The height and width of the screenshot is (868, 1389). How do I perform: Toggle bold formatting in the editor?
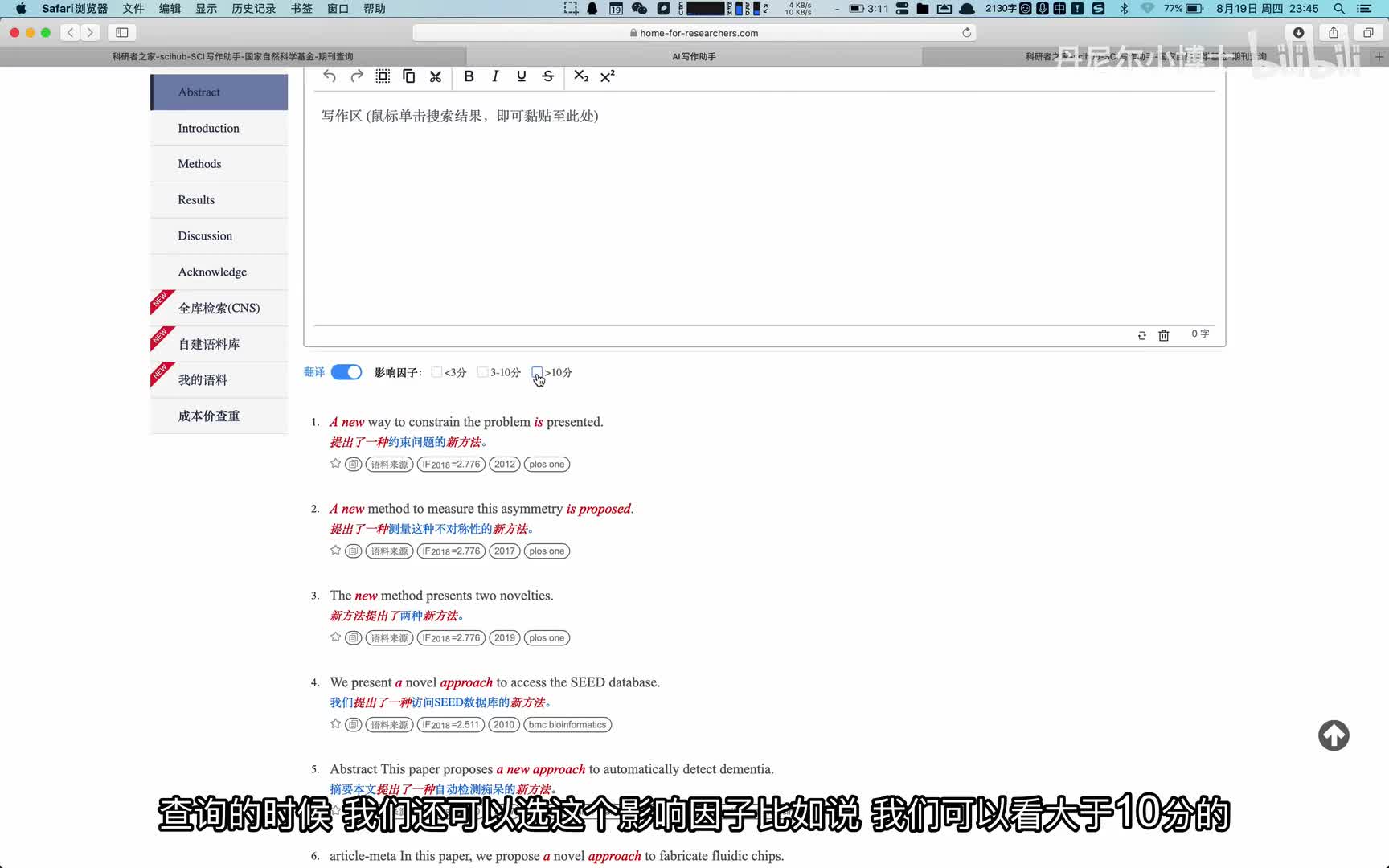[469, 76]
